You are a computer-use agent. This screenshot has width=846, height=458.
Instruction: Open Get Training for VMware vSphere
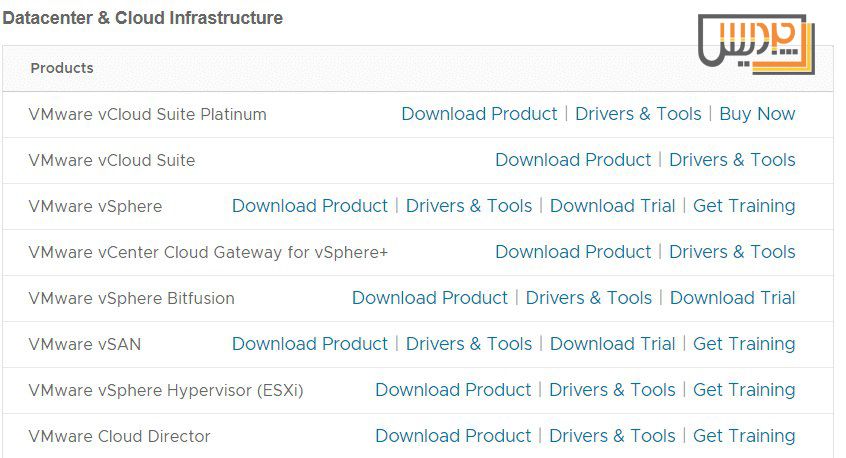point(744,206)
